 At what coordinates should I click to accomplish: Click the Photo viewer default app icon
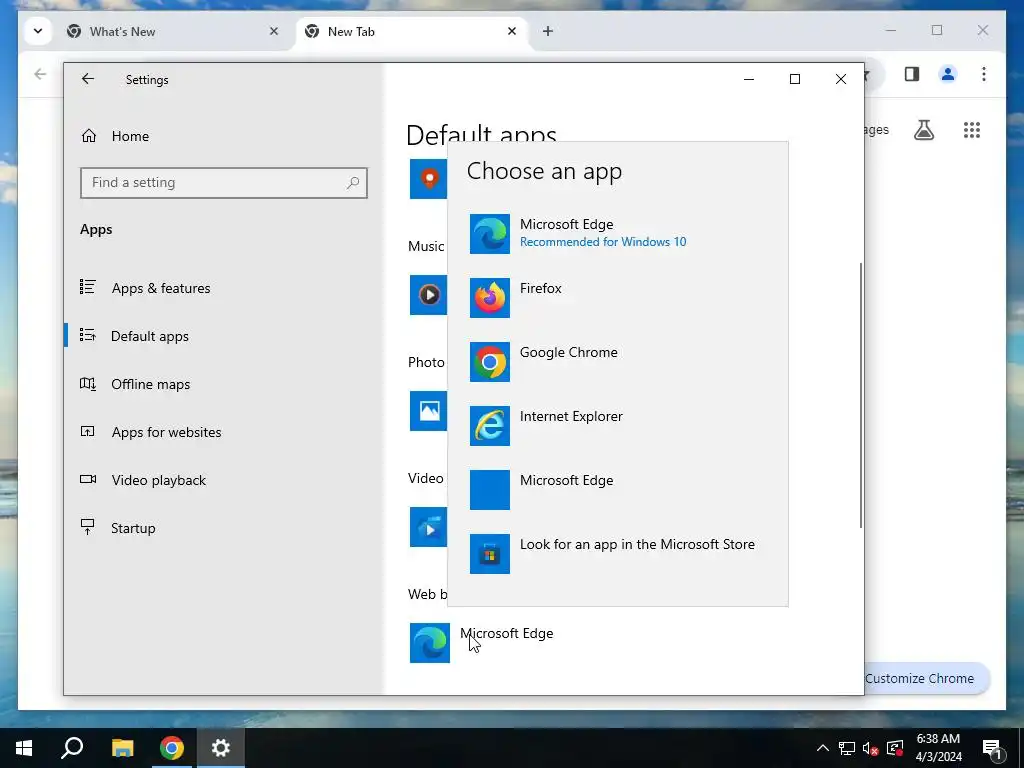(x=428, y=411)
